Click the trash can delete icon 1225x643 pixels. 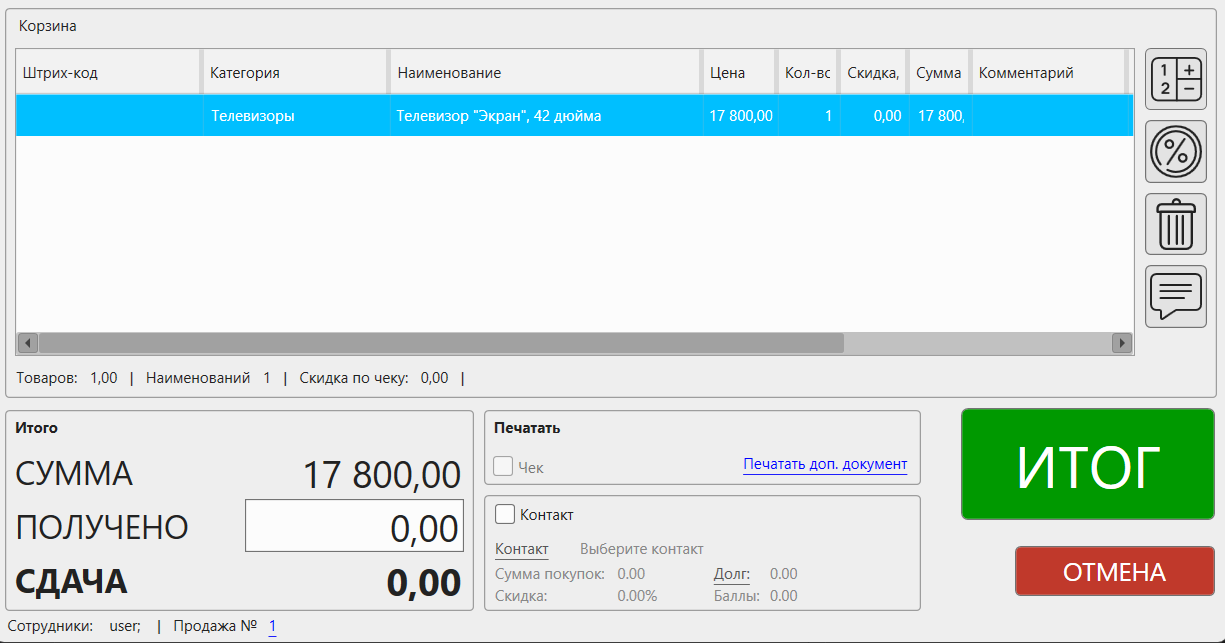(x=1175, y=224)
